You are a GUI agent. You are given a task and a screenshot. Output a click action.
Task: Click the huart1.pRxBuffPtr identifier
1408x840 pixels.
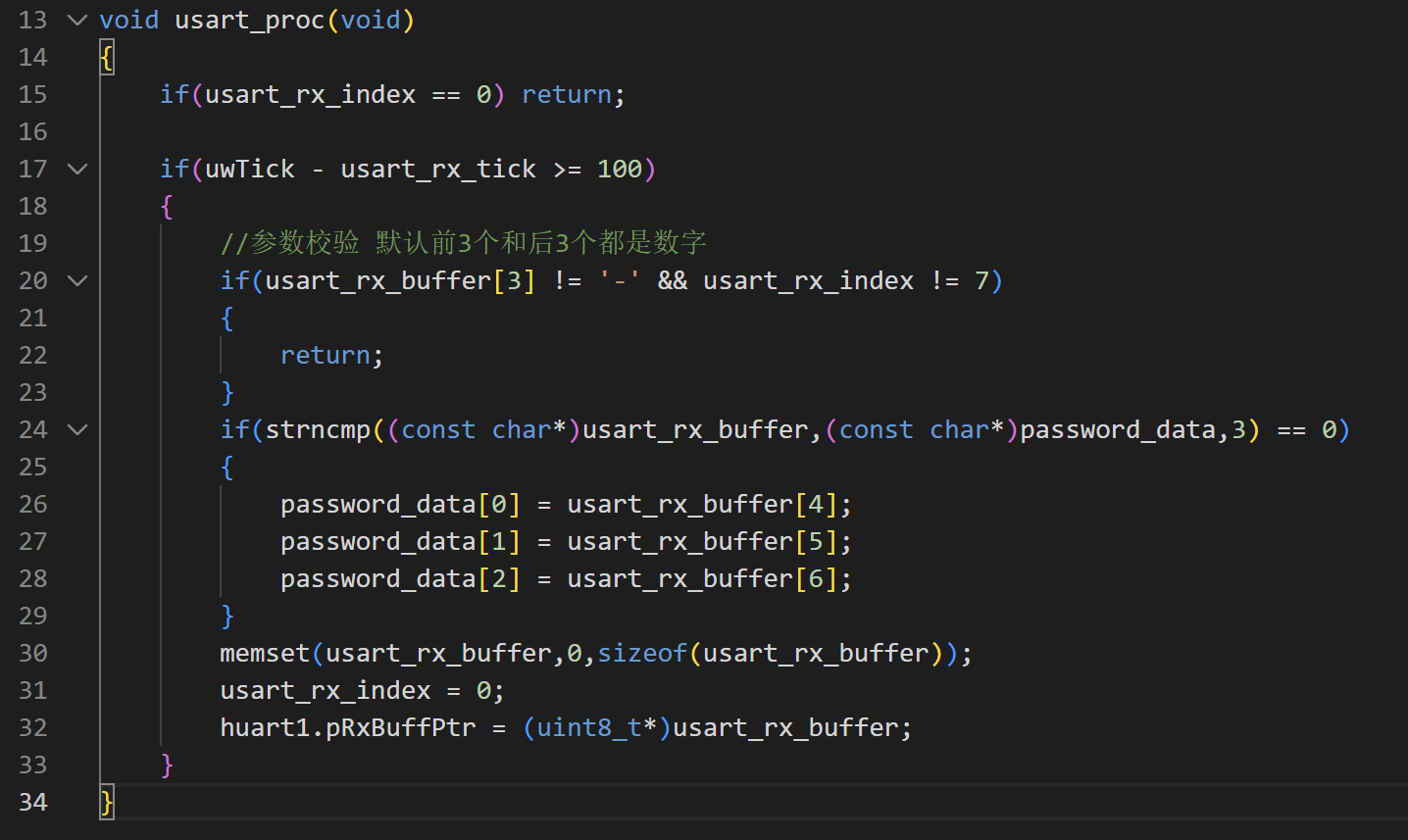coord(348,727)
